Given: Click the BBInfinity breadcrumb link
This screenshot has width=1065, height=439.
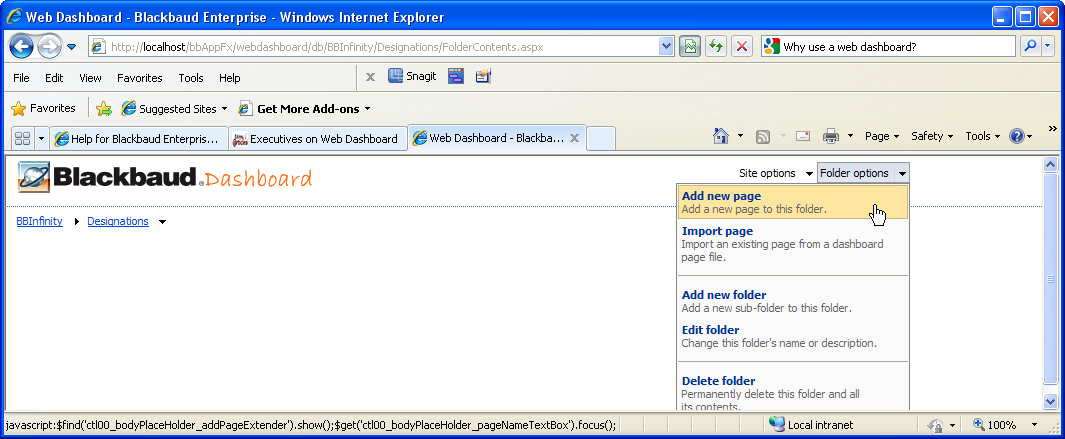Looking at the screenshot, I should click(39, 221).
